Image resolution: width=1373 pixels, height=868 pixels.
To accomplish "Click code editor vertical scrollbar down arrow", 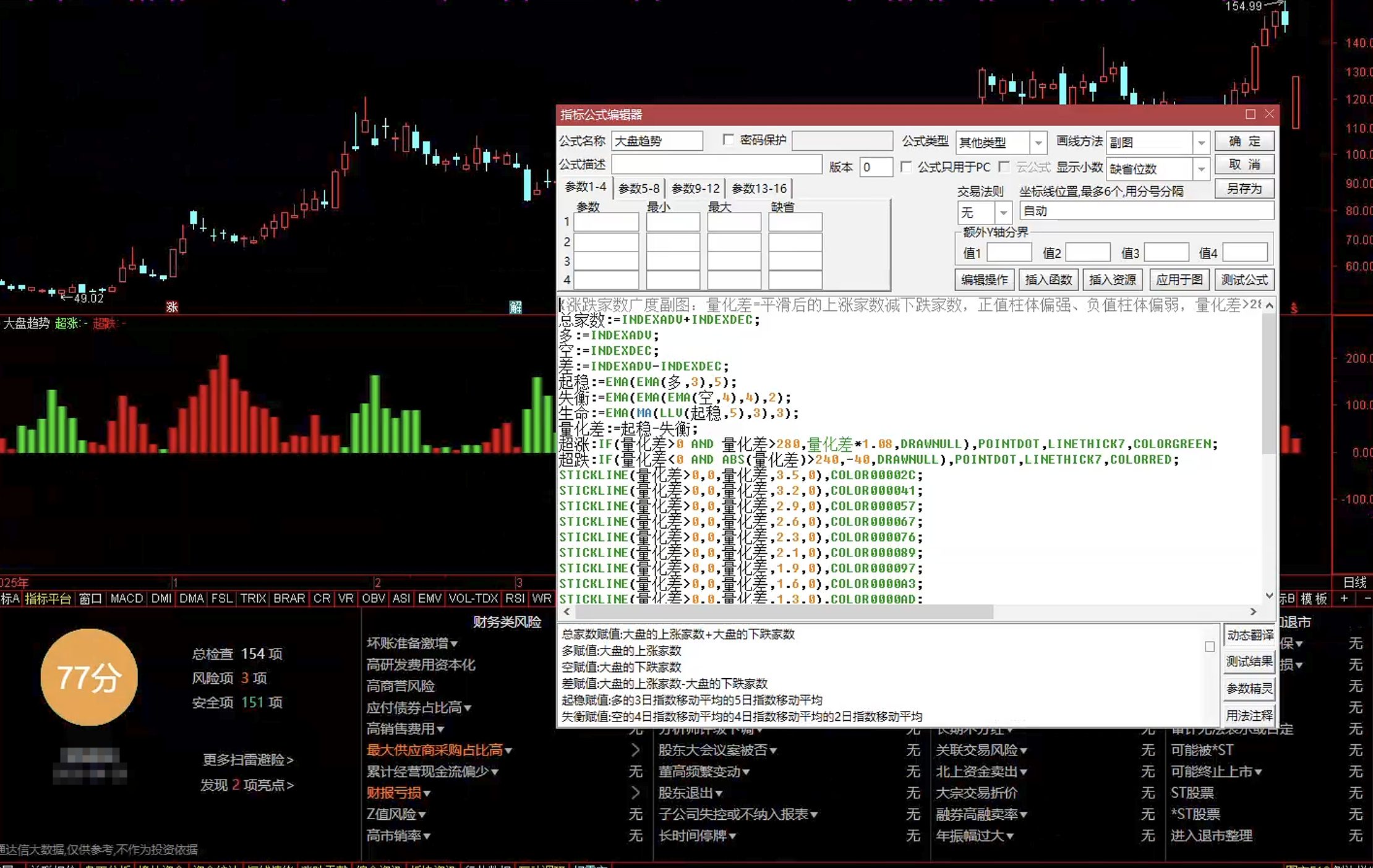I will tap(1269, 596).
